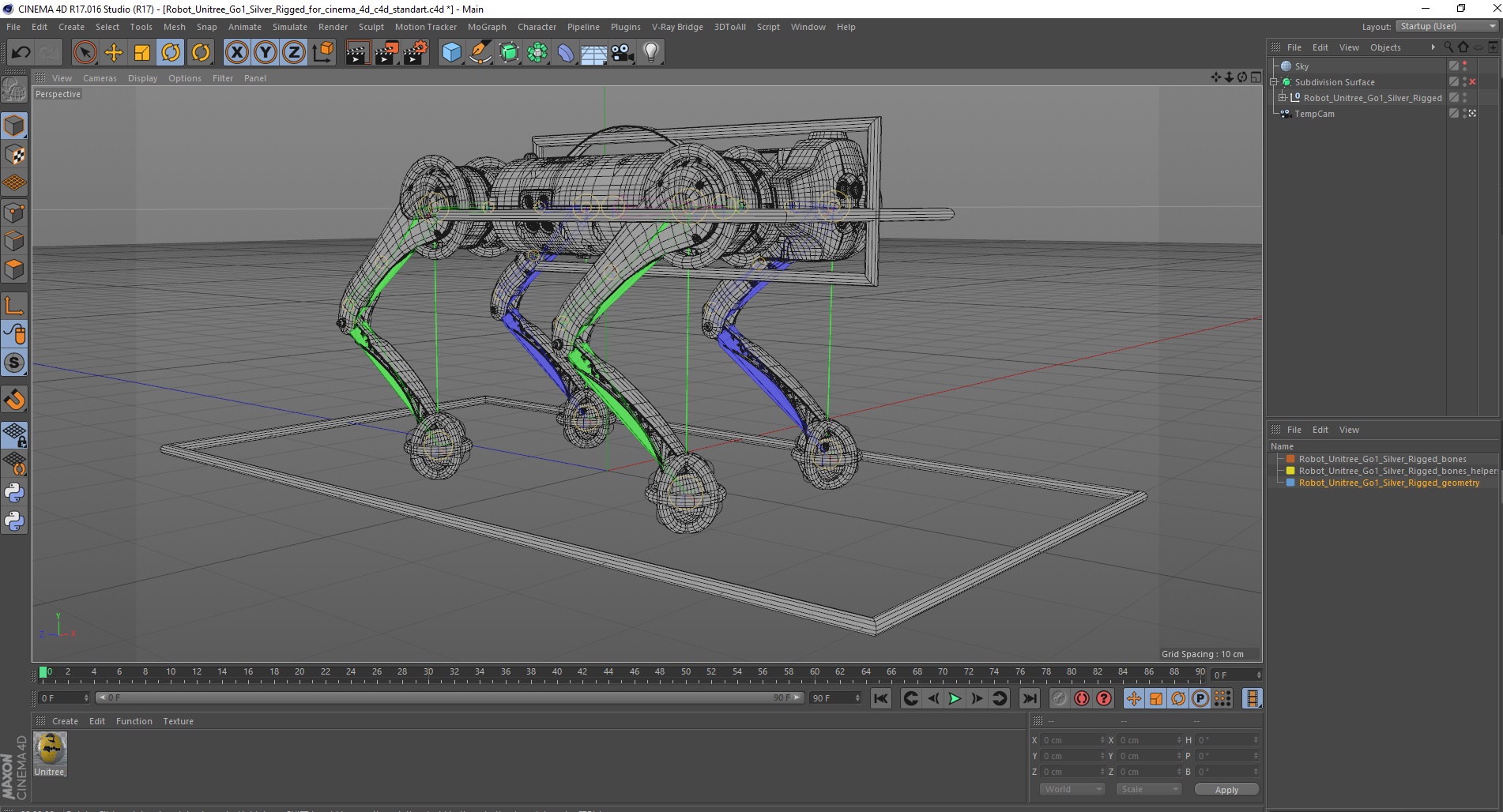Open the Subdivision Surface generators icon
Image resolution: width=1503 pixels, height=812 pixels.
(x=509, y=53)
